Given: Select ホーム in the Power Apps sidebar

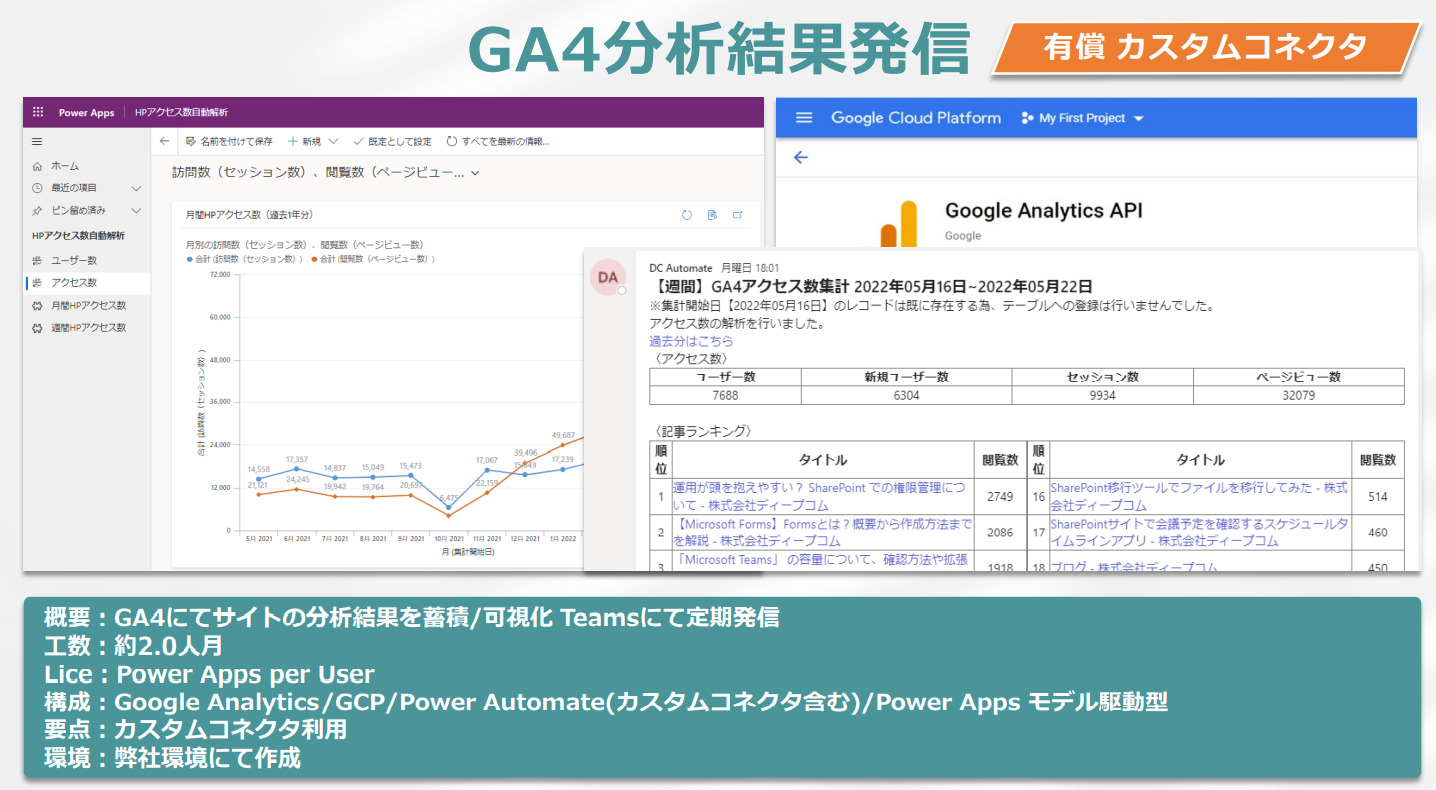Looking at the screenshot, I should tap(65, 166).
